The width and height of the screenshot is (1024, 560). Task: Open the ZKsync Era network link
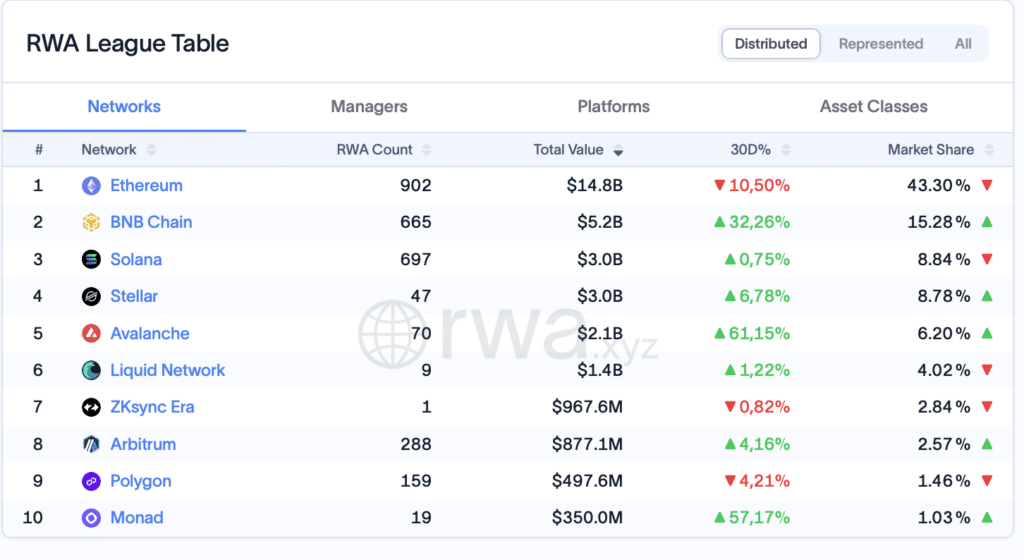(152, 407)
